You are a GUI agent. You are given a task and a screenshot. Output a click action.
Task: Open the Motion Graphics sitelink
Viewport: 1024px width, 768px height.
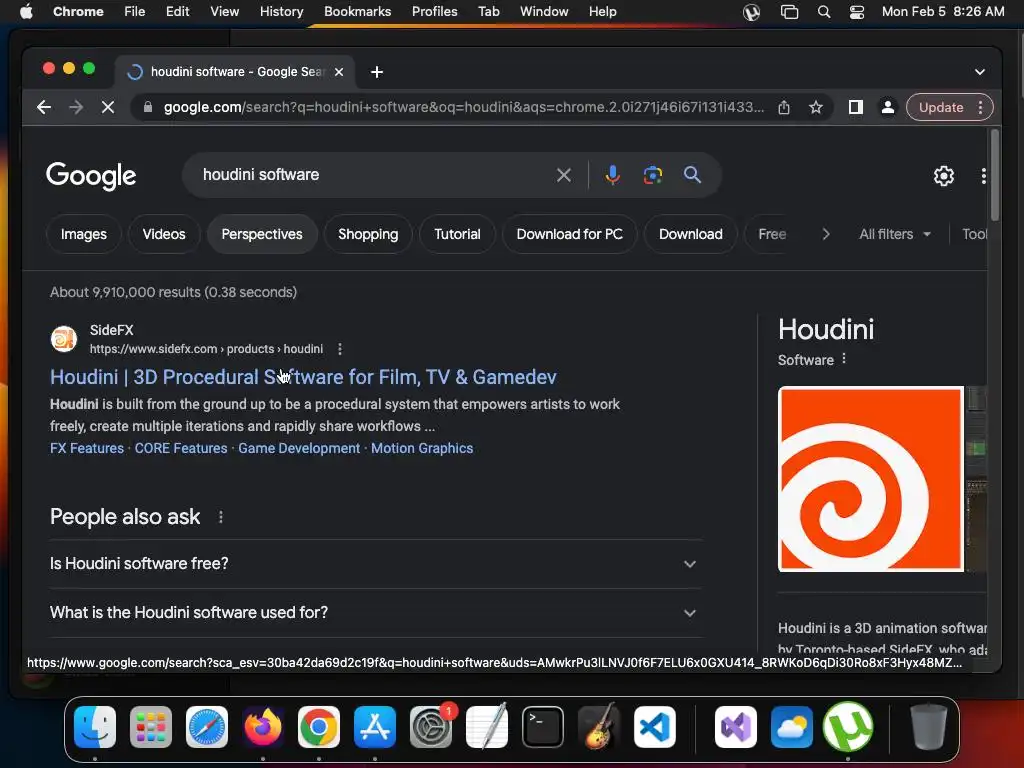click(x=422, y=448)
